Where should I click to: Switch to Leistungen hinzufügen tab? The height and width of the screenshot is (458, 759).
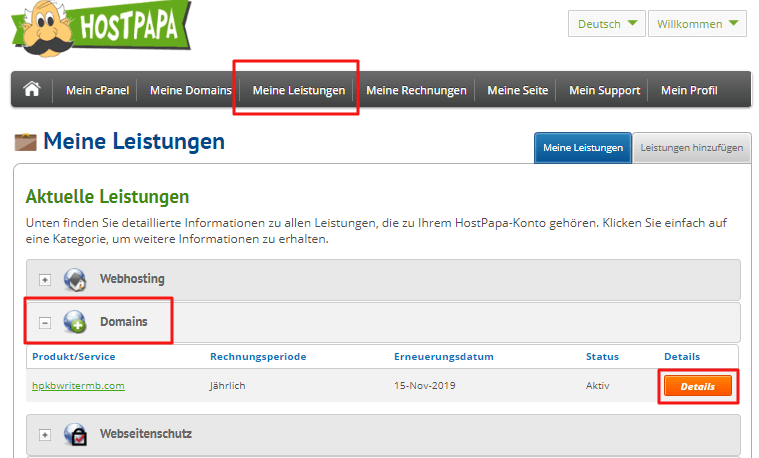coord(692,148)
